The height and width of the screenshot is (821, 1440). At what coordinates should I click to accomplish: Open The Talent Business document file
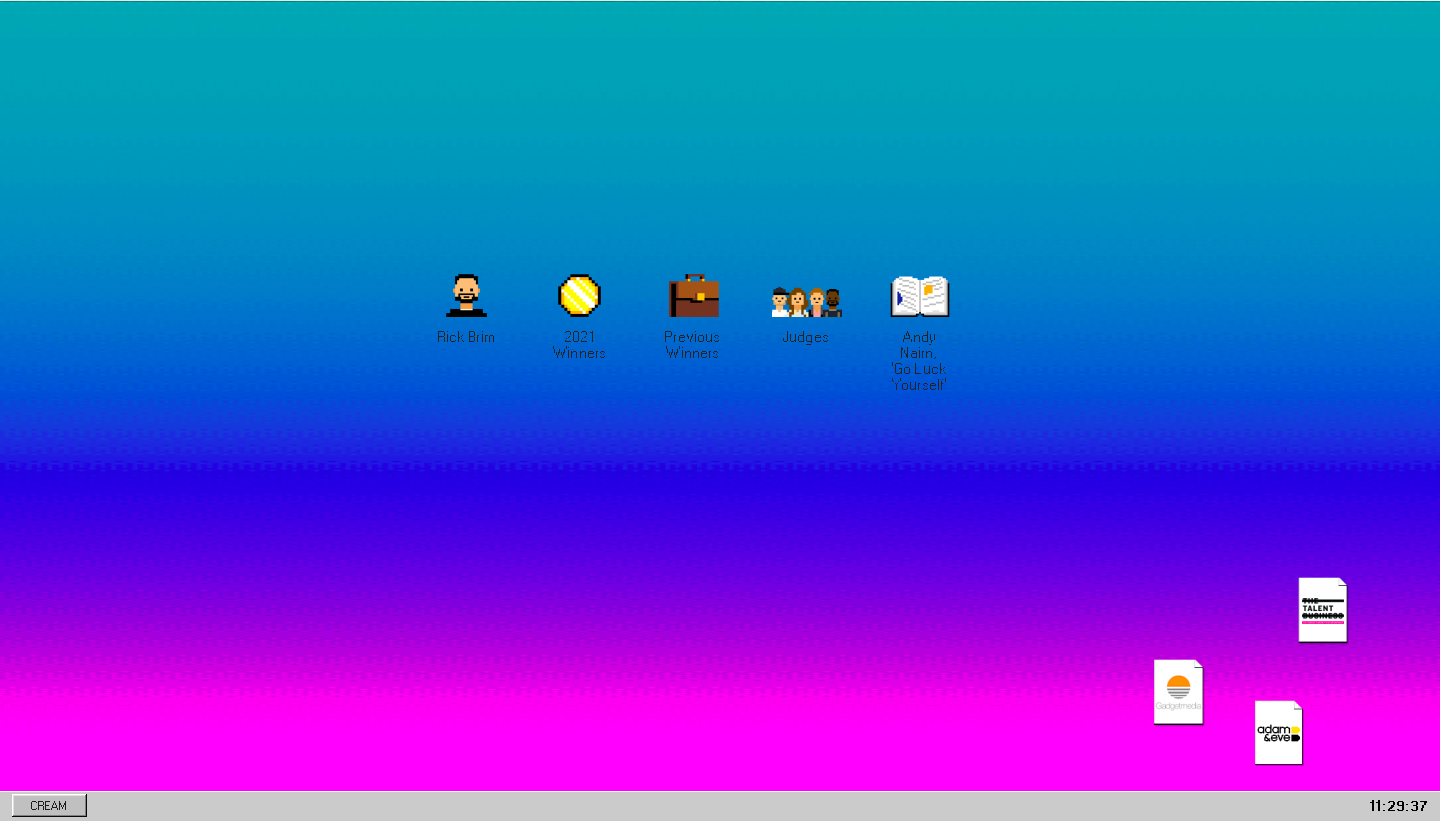[x=1322, y=609]
